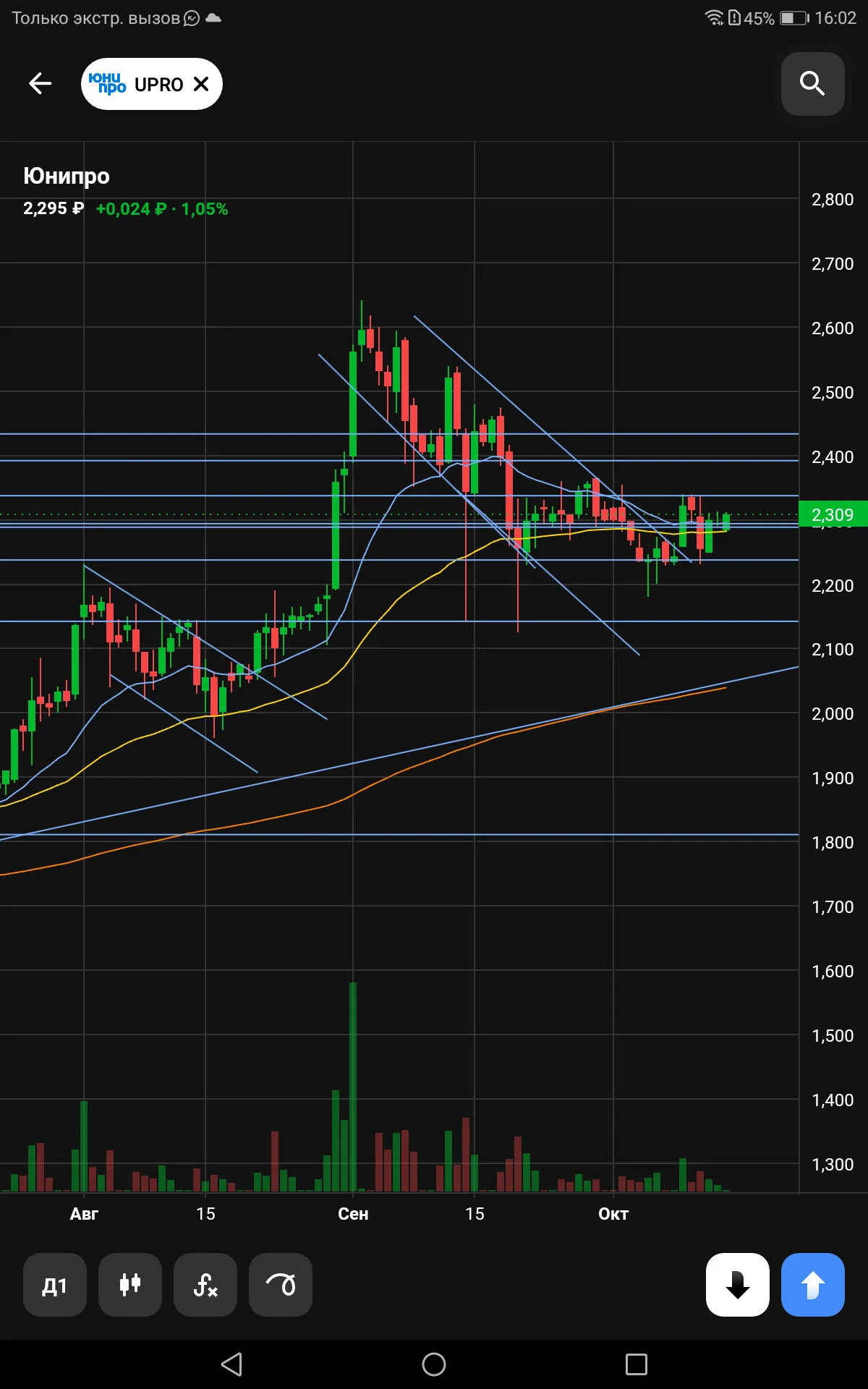This screenshot has height=1389, width=868.
Task: Tap the blue up-arrow buy button
Action: pos(813,1285)
